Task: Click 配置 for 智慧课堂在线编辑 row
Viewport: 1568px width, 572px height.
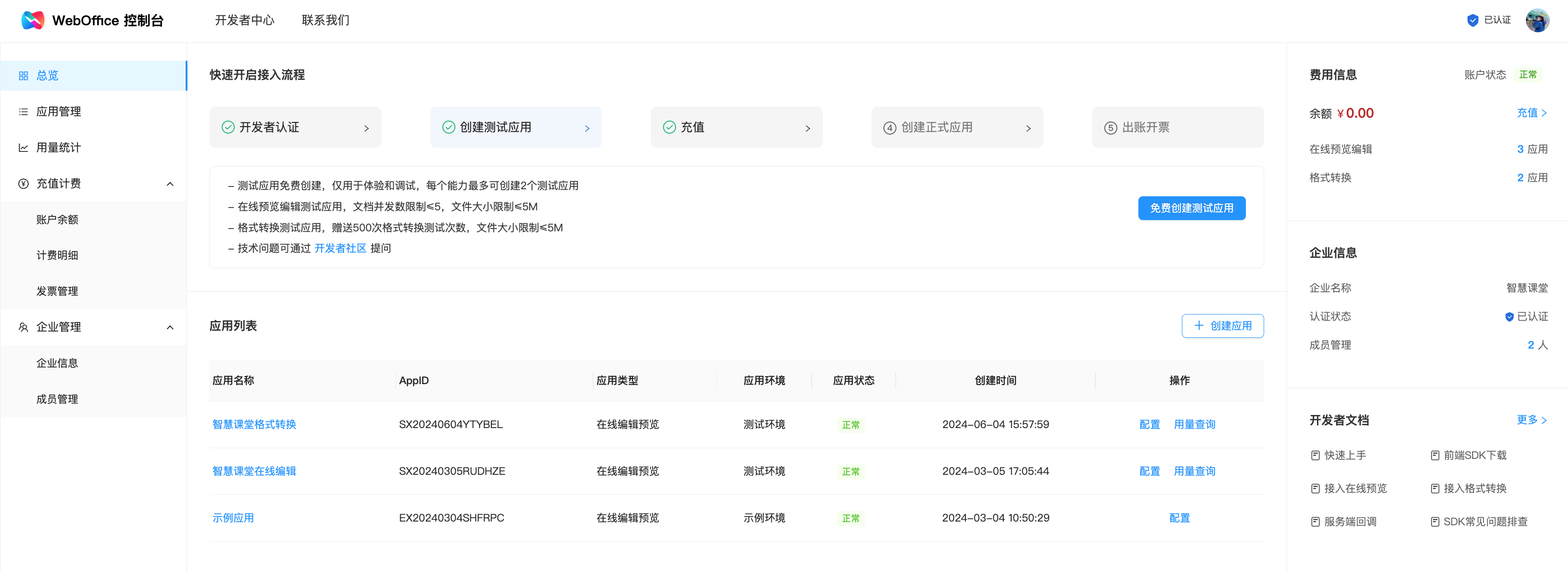Action: [x=1149, y=471]
